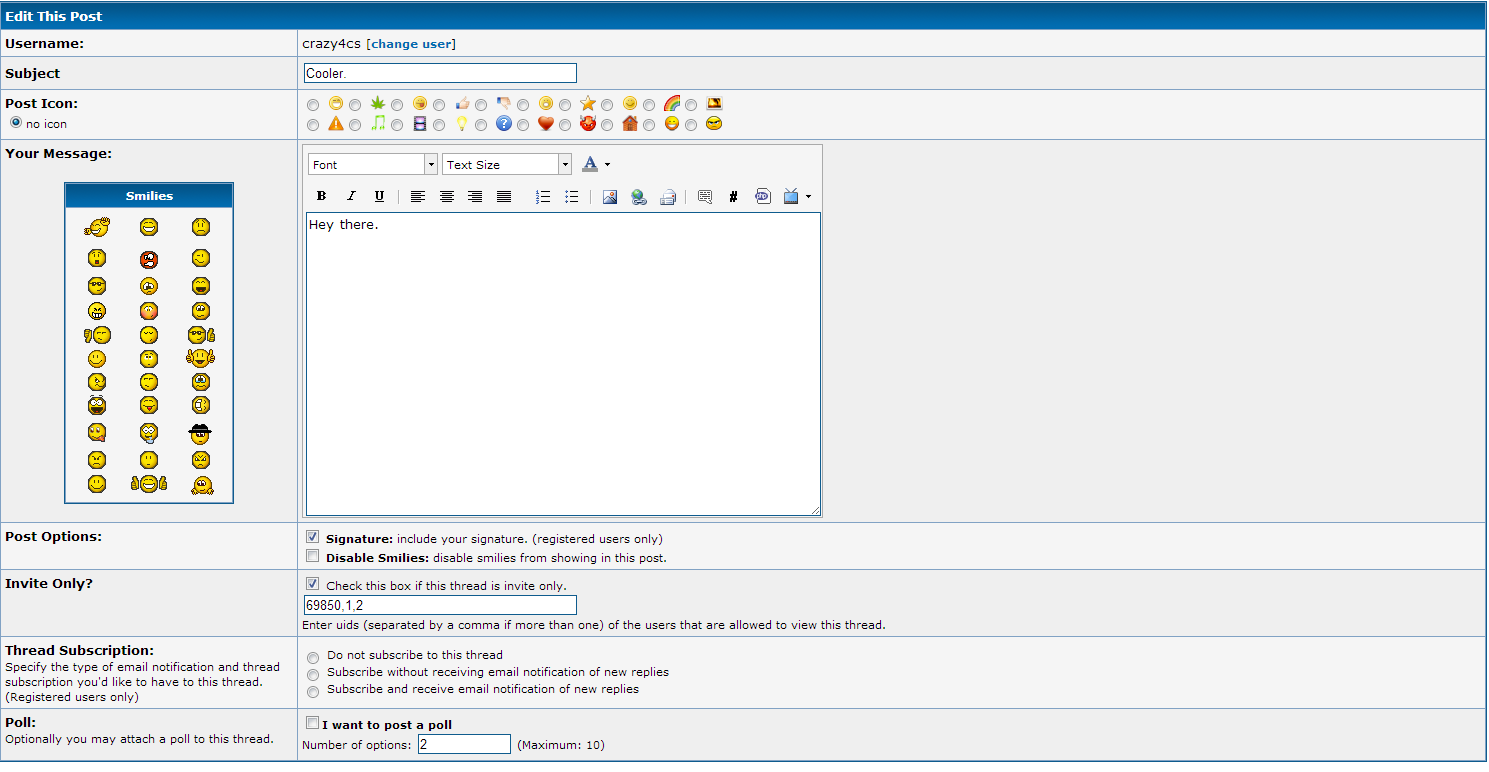Insert a numbered ordered list
The width and height of the screenshot is (1489, 772).
[543, 197]
